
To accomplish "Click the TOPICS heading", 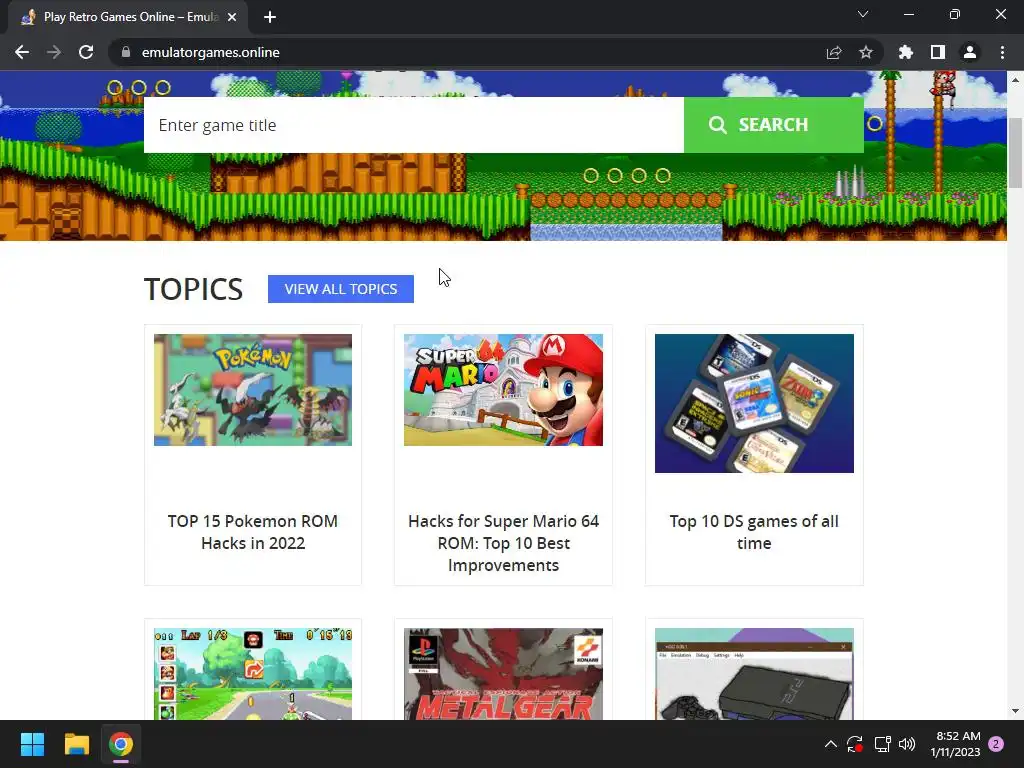I will click(x=193, y=289).
